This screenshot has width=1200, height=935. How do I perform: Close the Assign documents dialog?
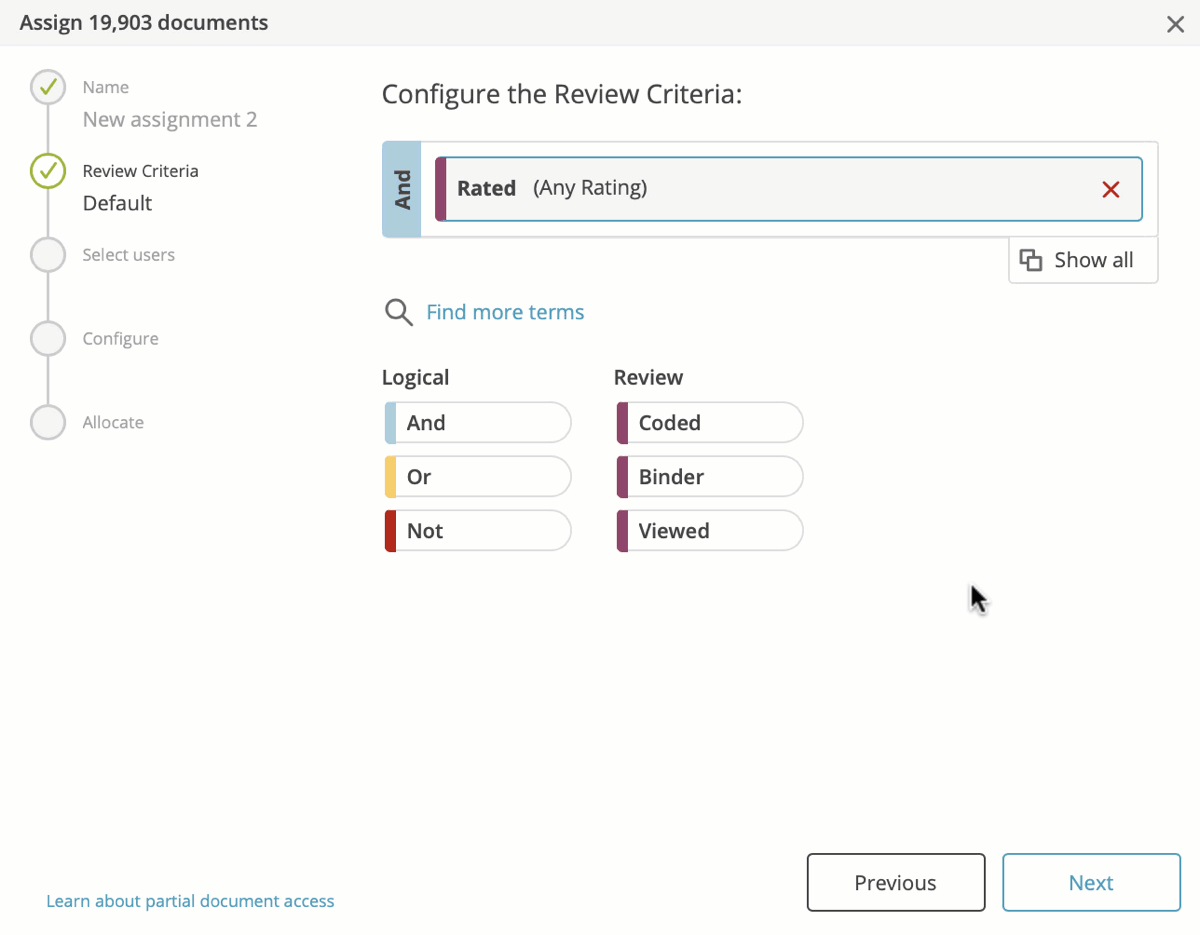(1175, 24)
